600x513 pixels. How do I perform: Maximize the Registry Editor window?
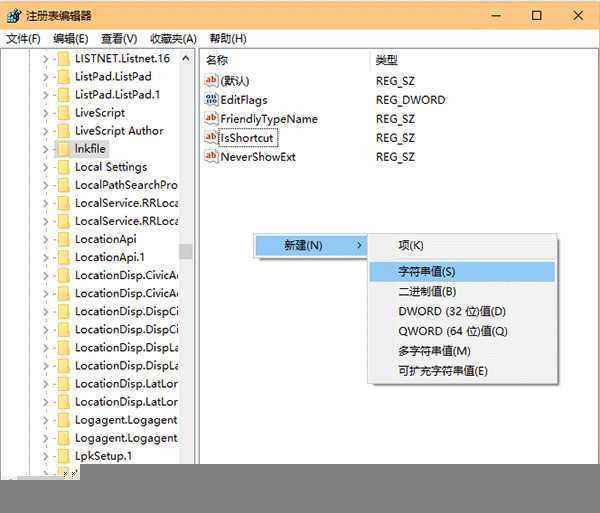tap(537, 16)
